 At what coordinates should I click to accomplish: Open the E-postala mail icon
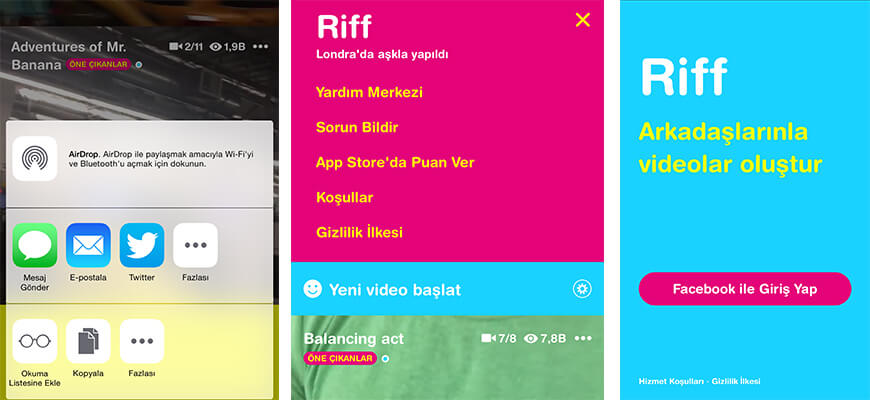88,245
